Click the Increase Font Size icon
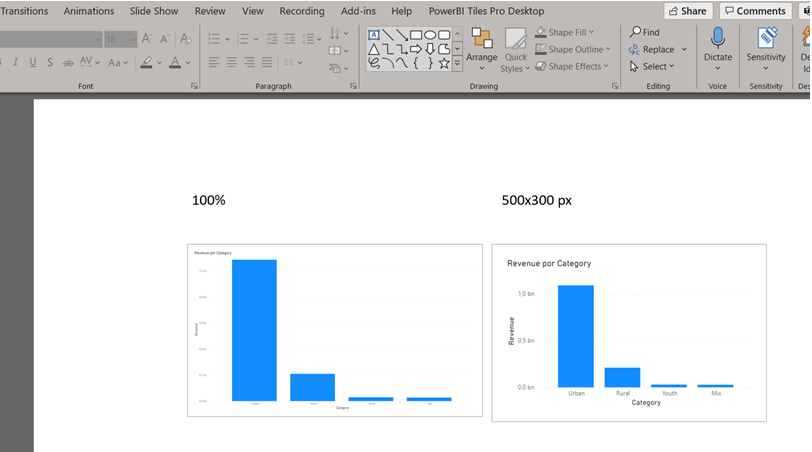Screen dimensions: 812x452 (148, 39)
